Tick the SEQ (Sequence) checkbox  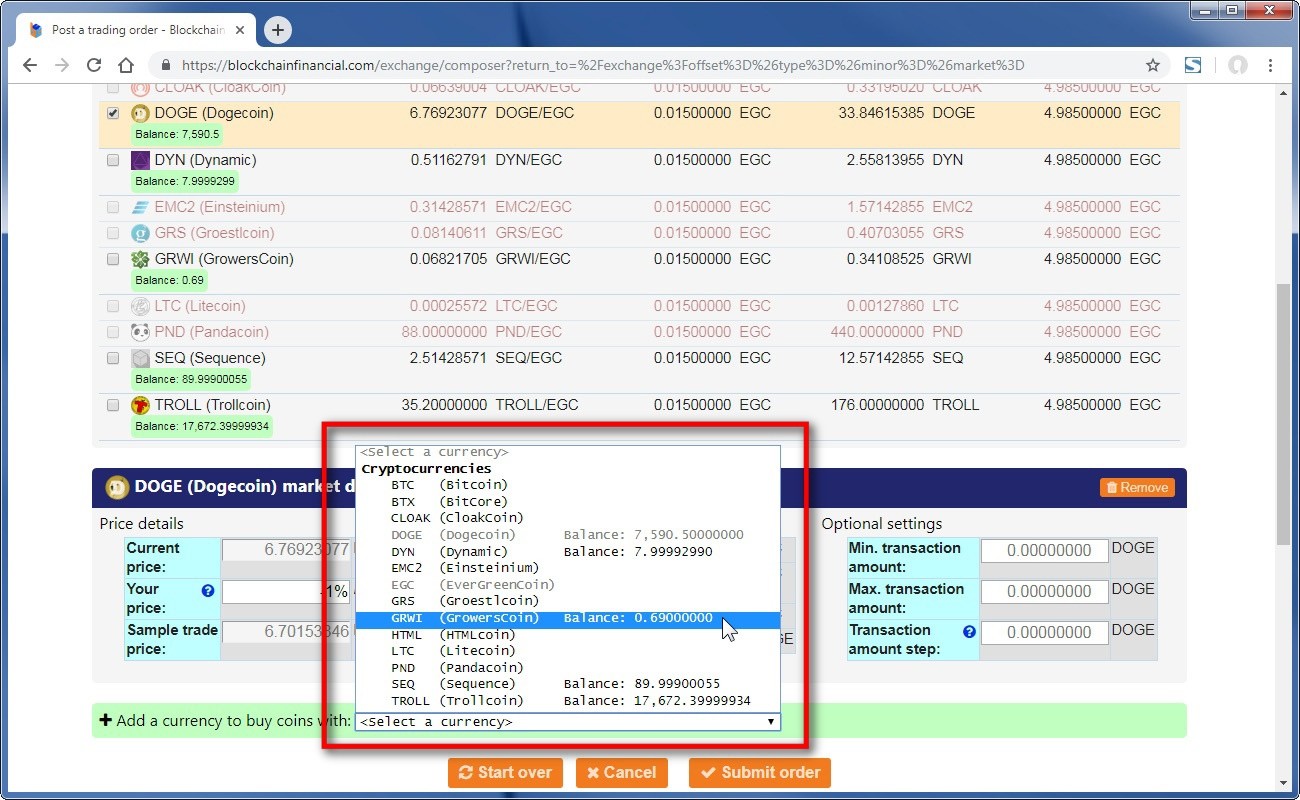(113, 358)
